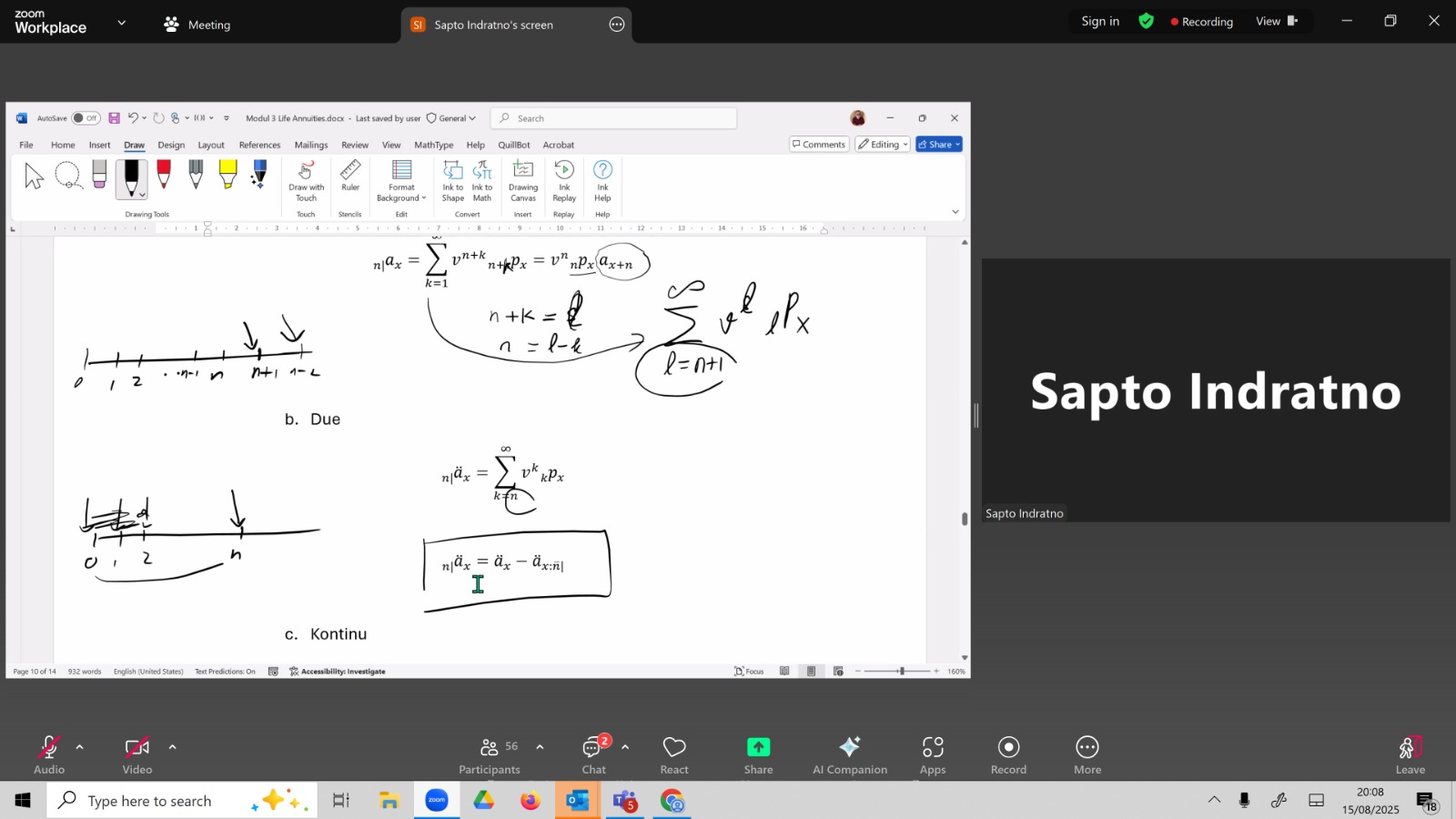Pick the Eraser in Drawing Tools

99,174
